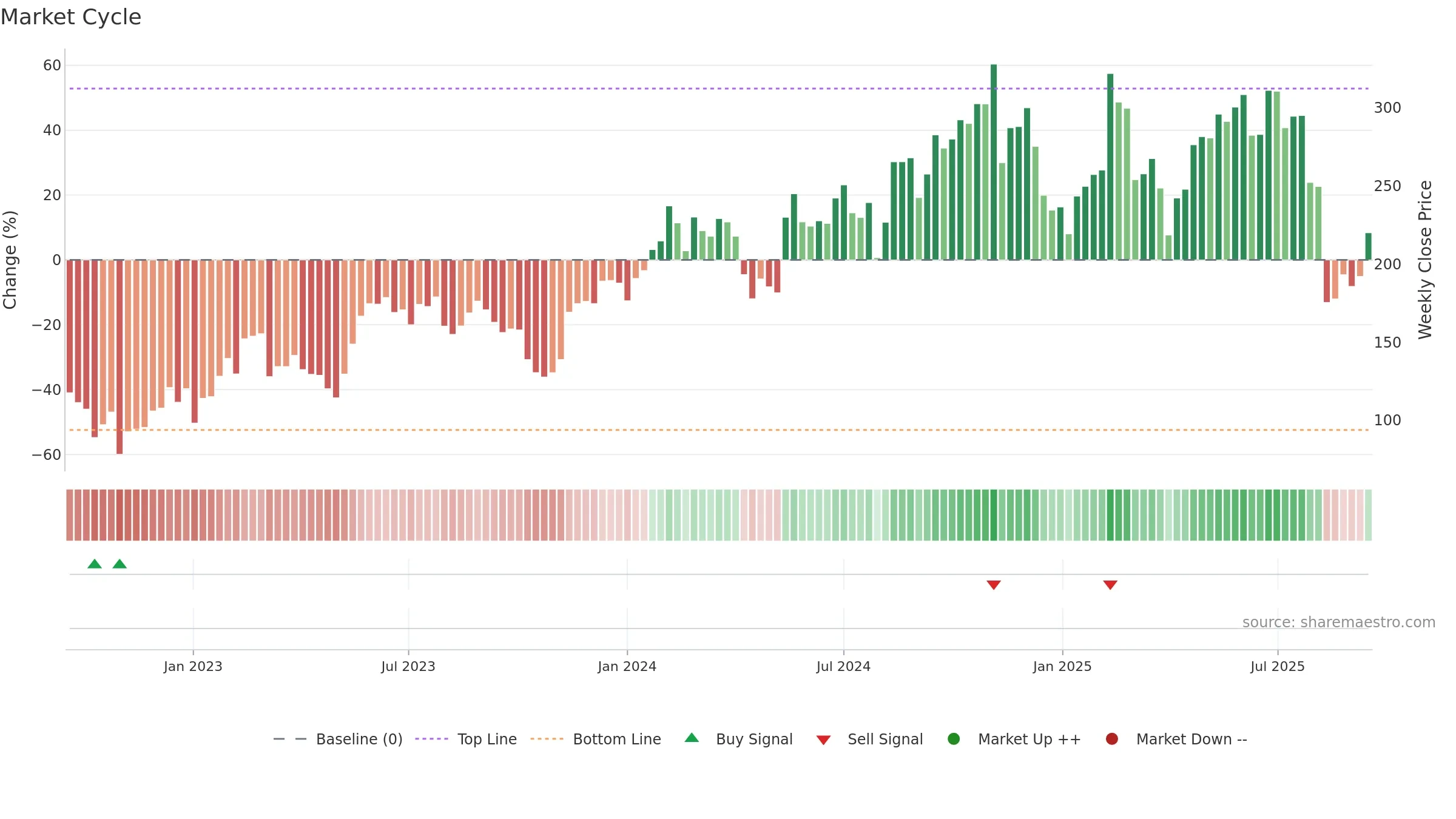
Task: Toggle Buy Signal legend entry
Action: click(x=738, y=739)
